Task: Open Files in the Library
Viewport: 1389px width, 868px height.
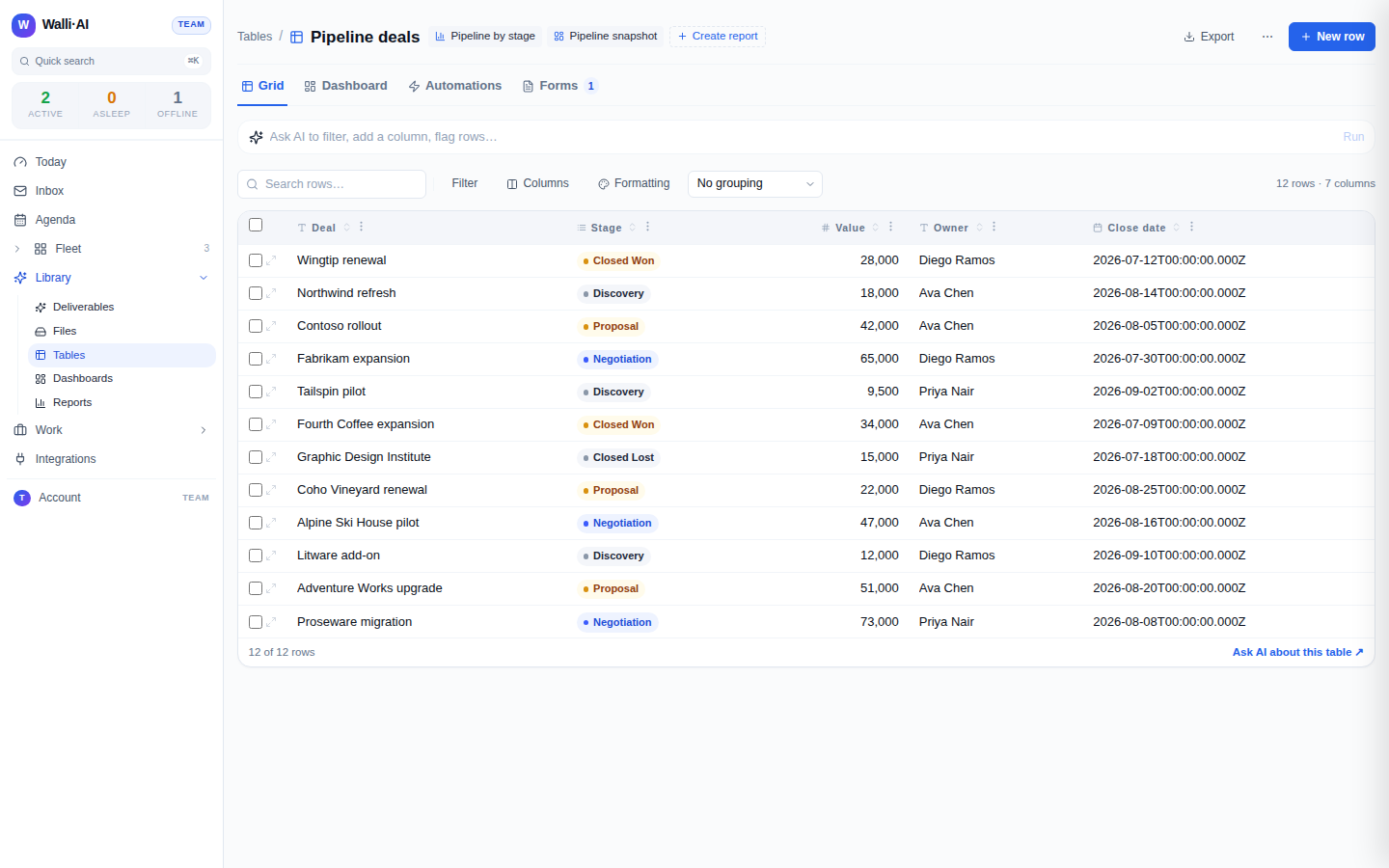Action: (x=122, y=331)
